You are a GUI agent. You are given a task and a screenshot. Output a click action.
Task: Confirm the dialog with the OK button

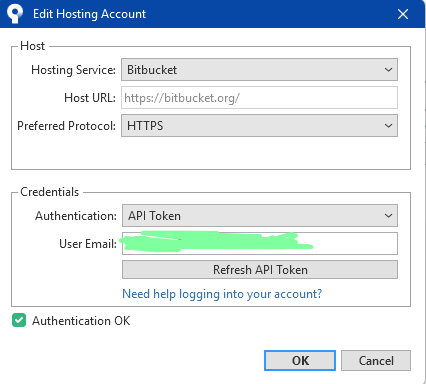point(300,360)
